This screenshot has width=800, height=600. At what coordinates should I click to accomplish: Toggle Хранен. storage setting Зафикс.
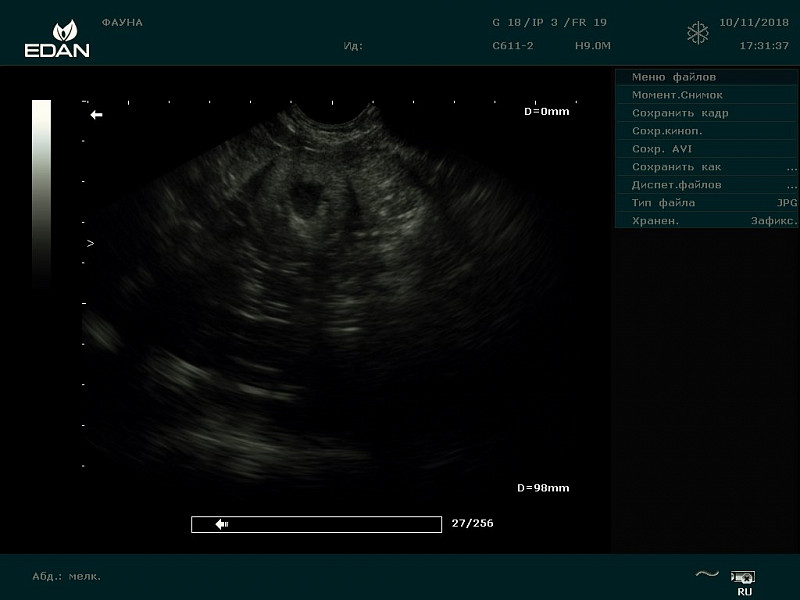tap(706, 221)
